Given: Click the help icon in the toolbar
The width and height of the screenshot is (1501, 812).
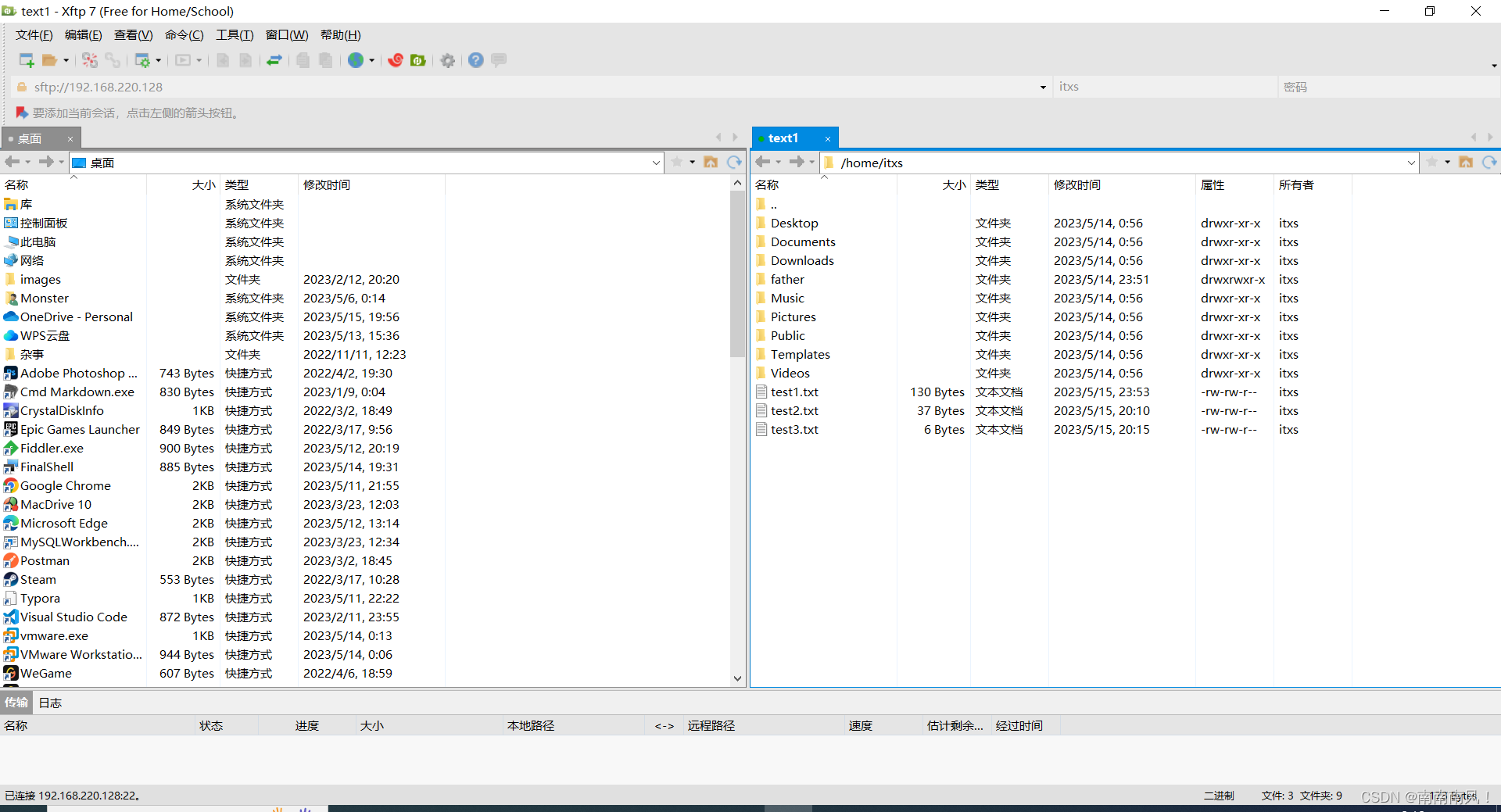Looking at the screenshot, I should pos(475,60).
